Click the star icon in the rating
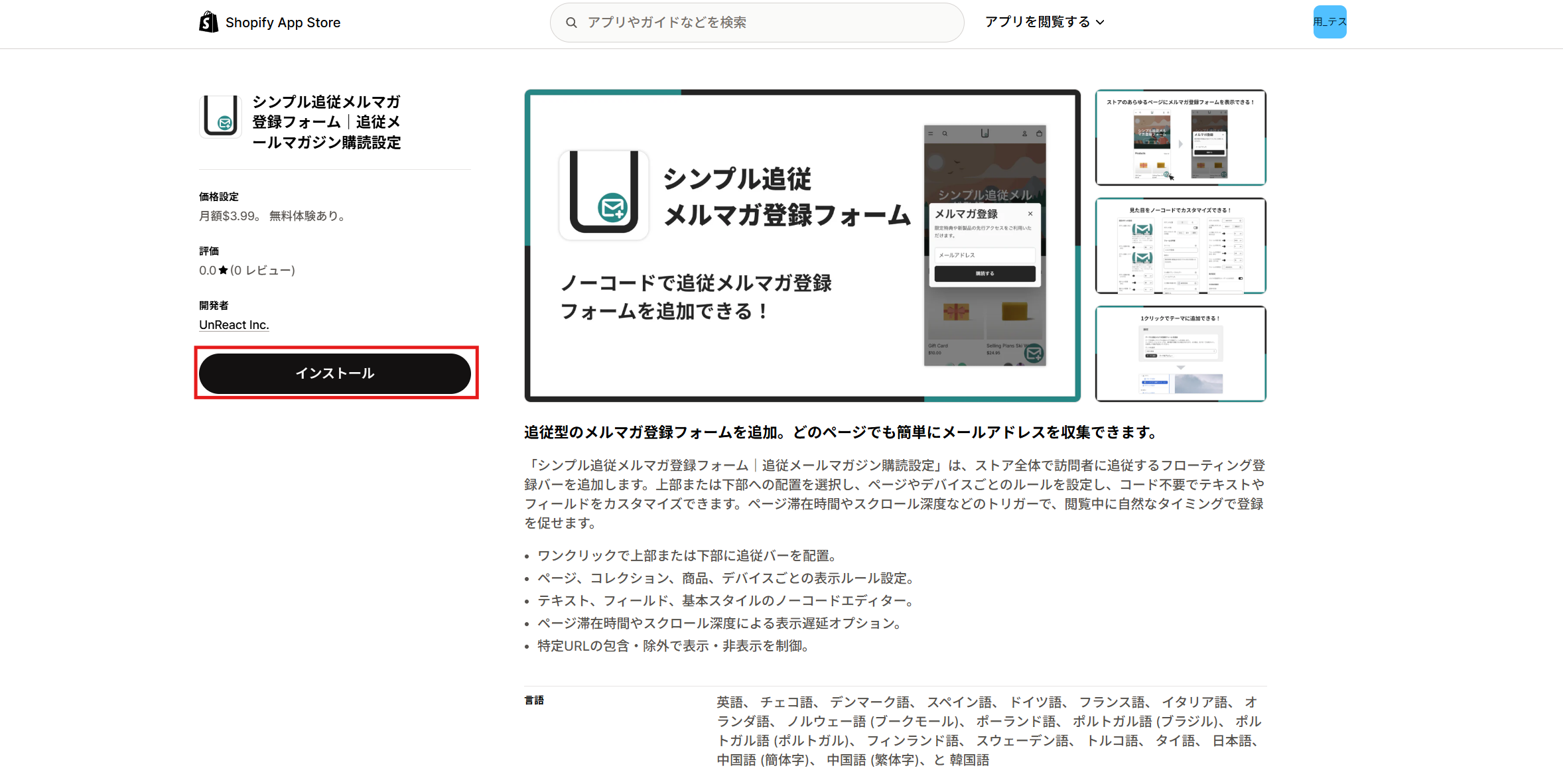 pyautogui.click(x=223, y=270)
